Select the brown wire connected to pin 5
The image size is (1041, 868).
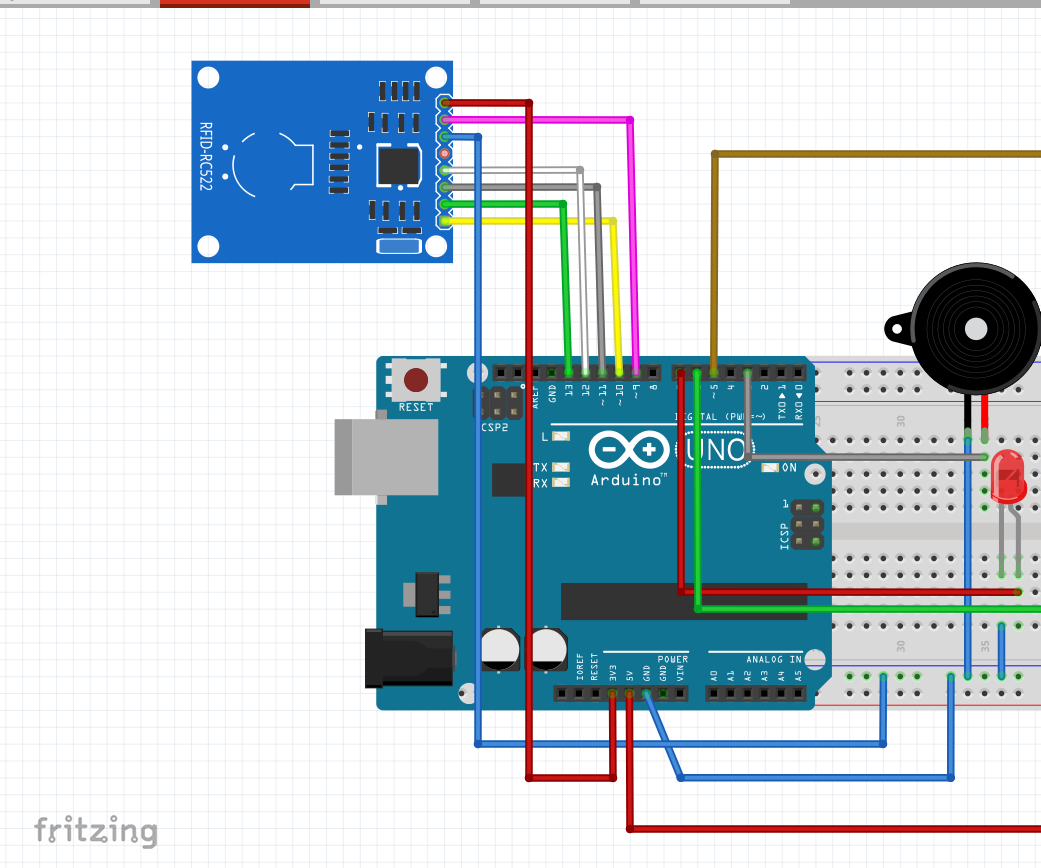click(713, 250)
